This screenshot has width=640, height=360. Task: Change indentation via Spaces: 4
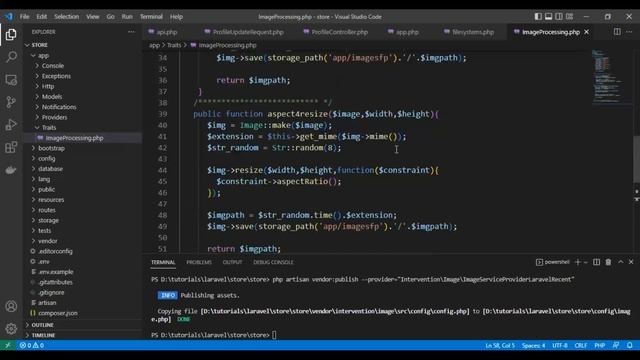533,345
